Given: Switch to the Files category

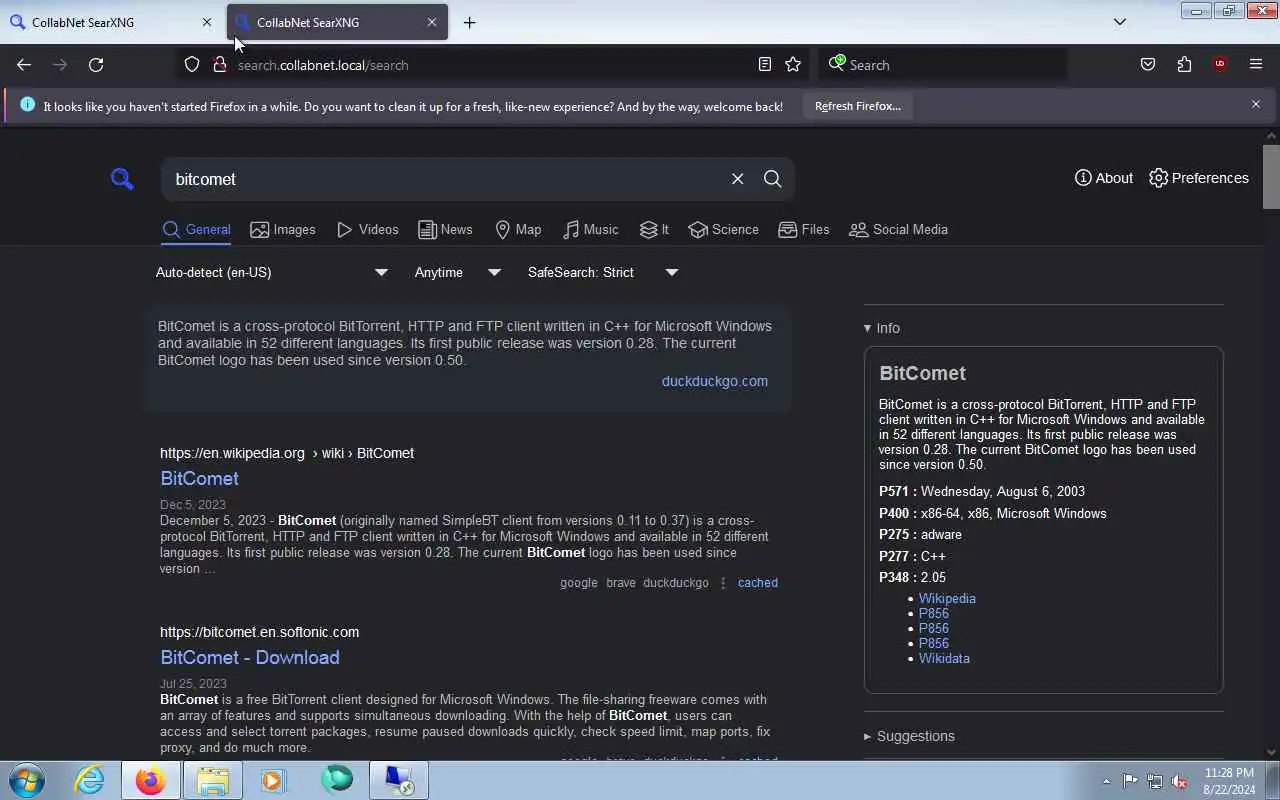Looking at the screenshot, I should [x=804, y=229].
